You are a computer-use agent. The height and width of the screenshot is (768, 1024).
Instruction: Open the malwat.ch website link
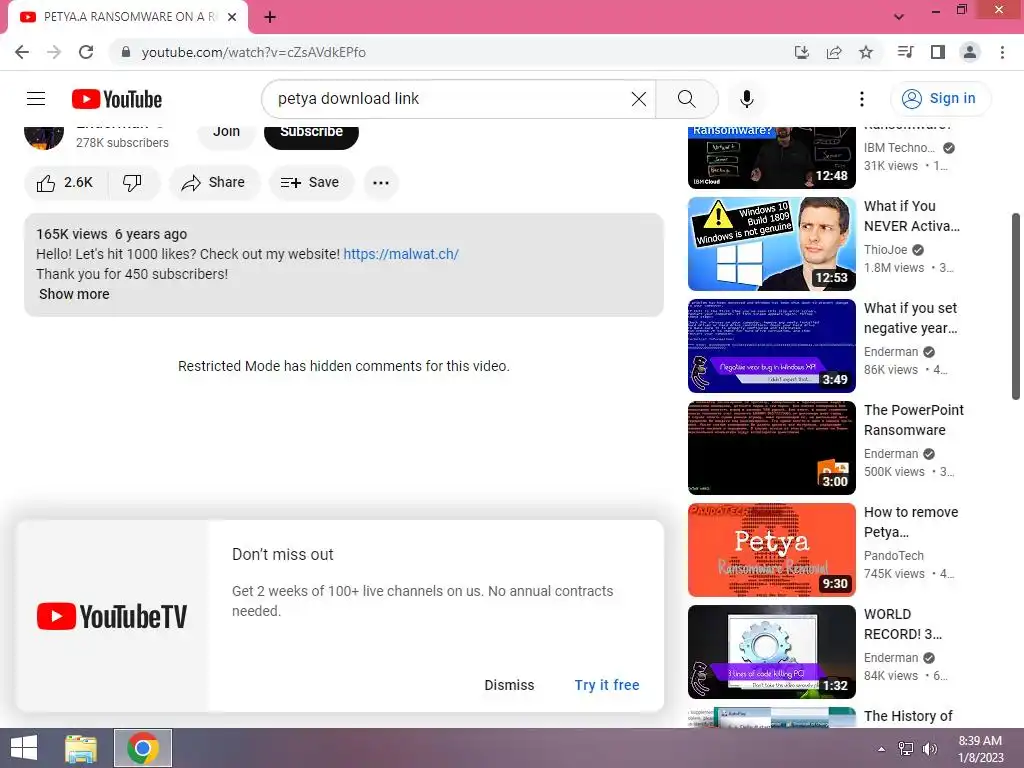click(401, 254)
